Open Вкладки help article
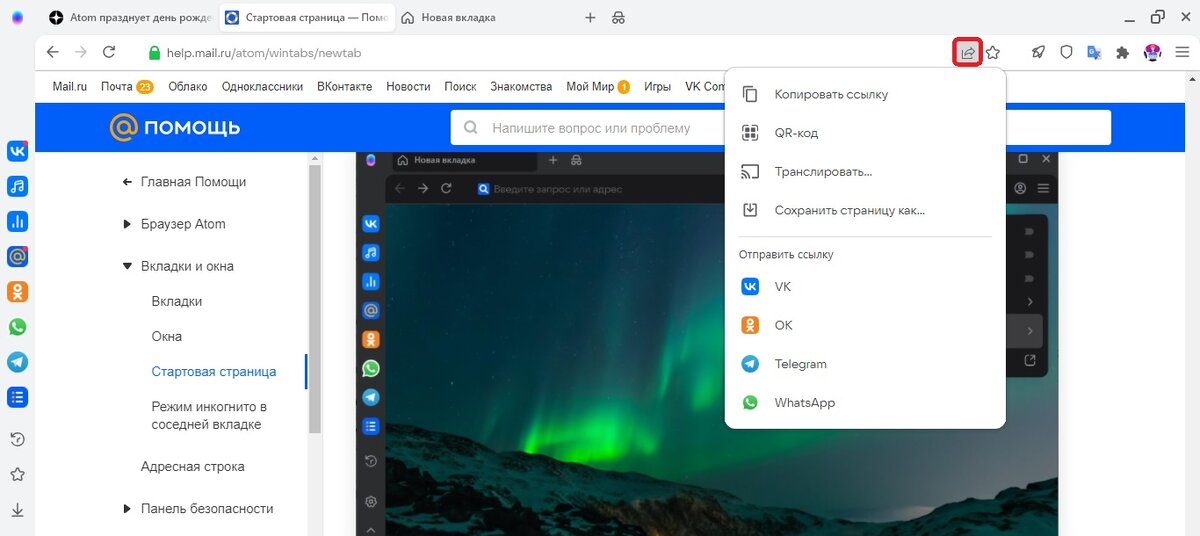1200x536 pixels. point(177,301)
